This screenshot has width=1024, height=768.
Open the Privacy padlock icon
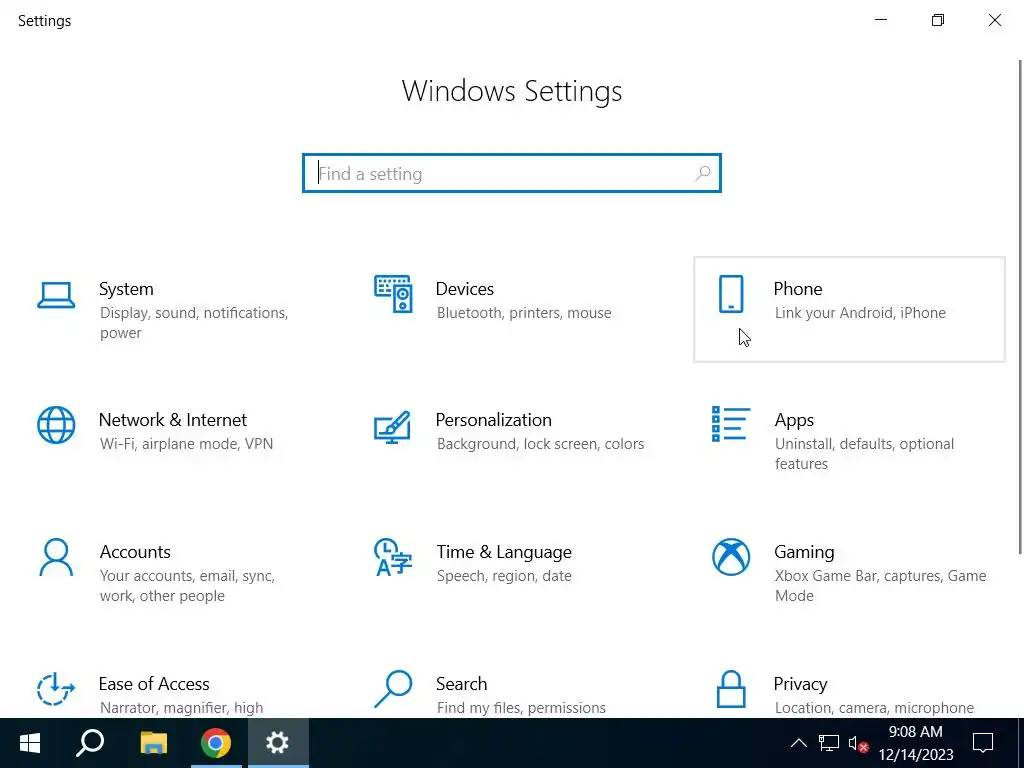click(731, 689)
